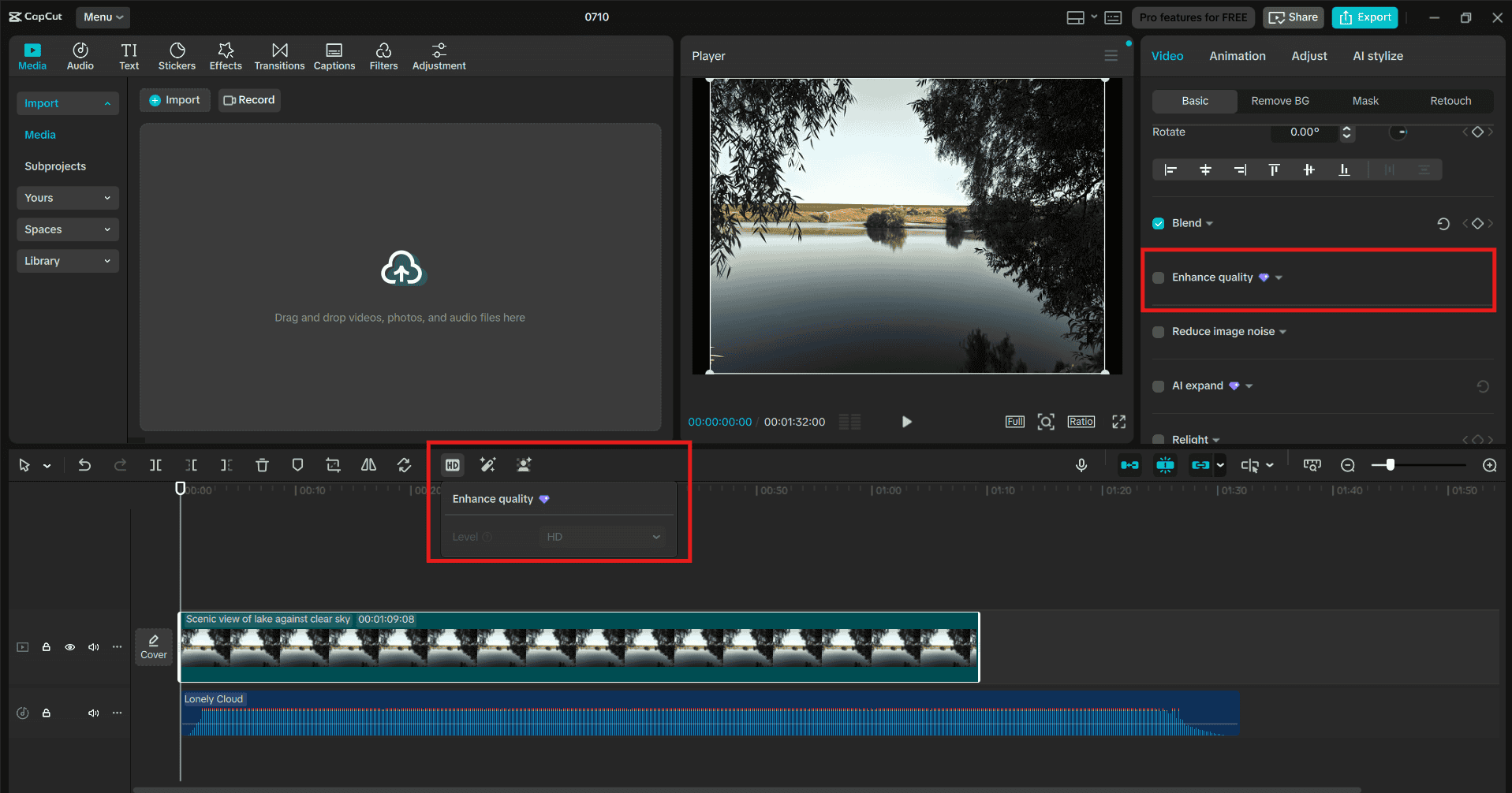The image size is (1512, 793).
Task: Click the Share button
Action: (1294, 17)
